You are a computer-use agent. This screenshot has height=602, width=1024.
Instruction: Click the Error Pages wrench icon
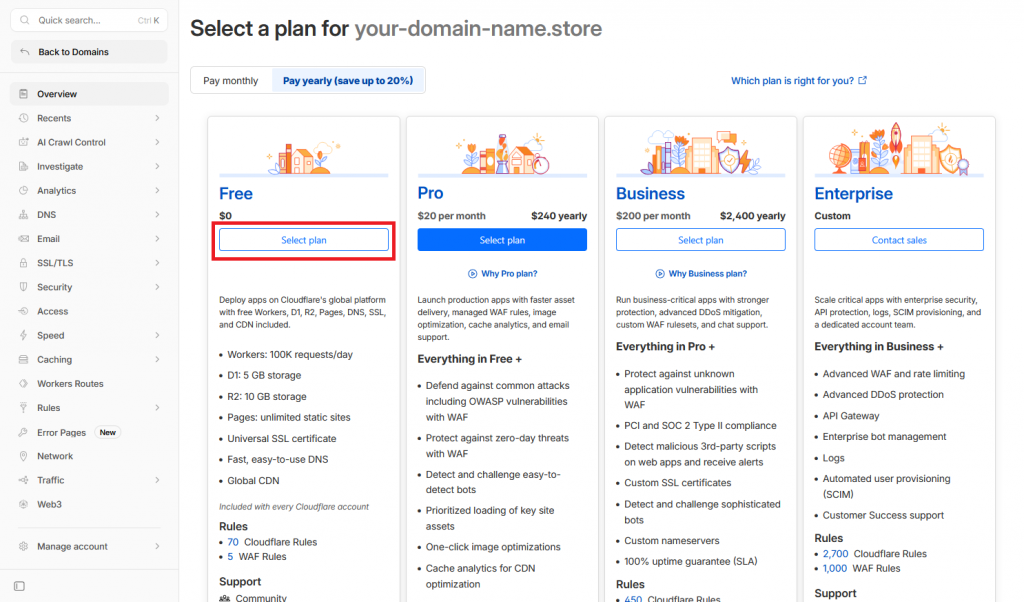[x=24, y=432]
